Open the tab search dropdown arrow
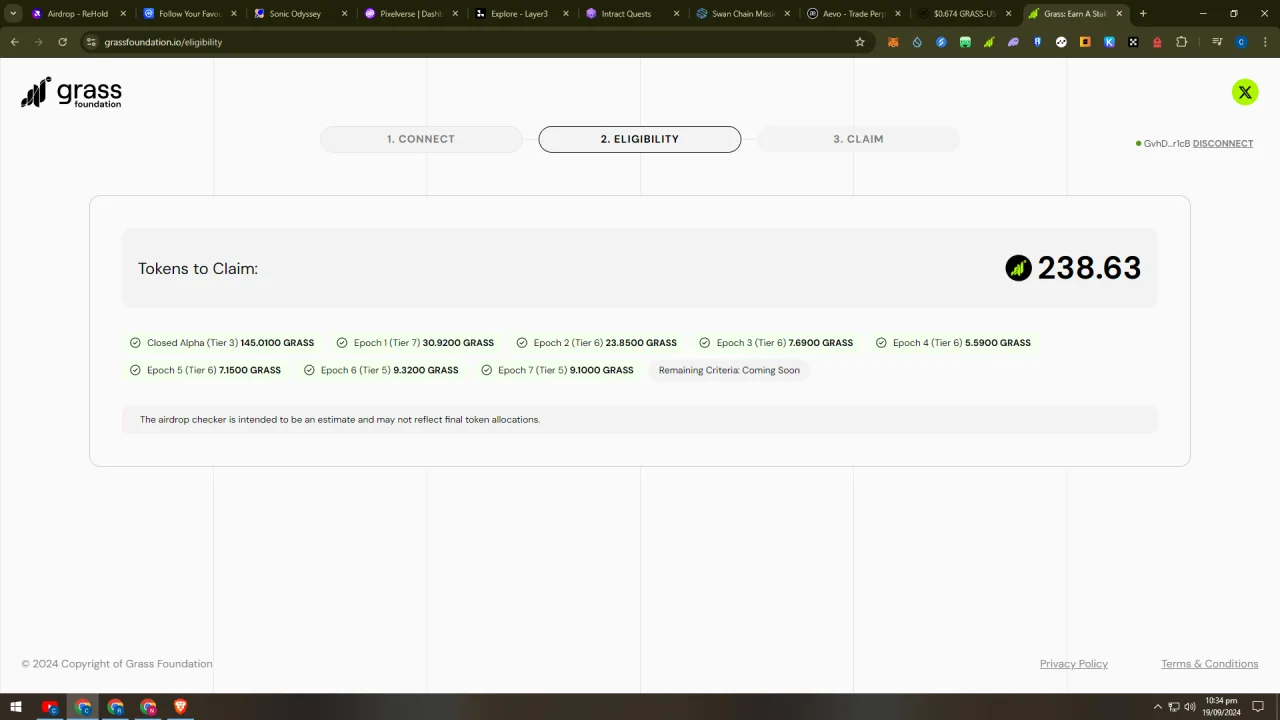This screenshot has height=720, width=1280. pyautogui.click(x=13, y=14)
